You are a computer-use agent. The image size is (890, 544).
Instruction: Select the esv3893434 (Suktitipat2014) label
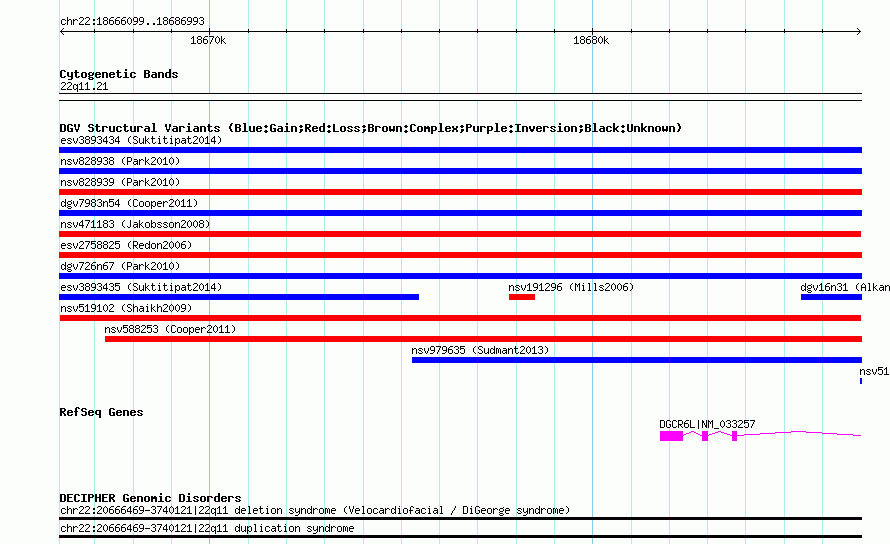(x=141, y=140)
